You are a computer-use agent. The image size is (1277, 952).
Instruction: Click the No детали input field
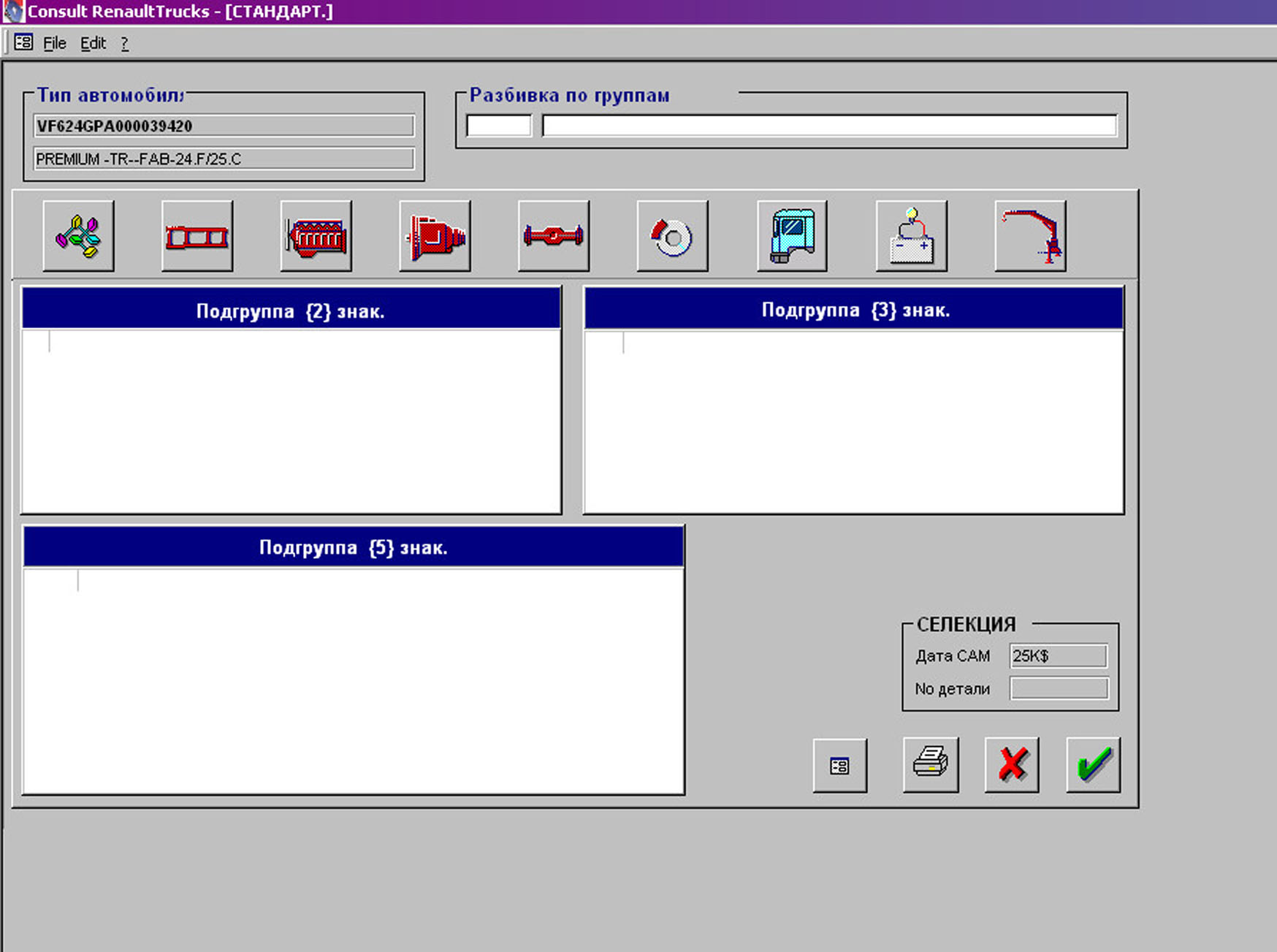point(1058,688)
